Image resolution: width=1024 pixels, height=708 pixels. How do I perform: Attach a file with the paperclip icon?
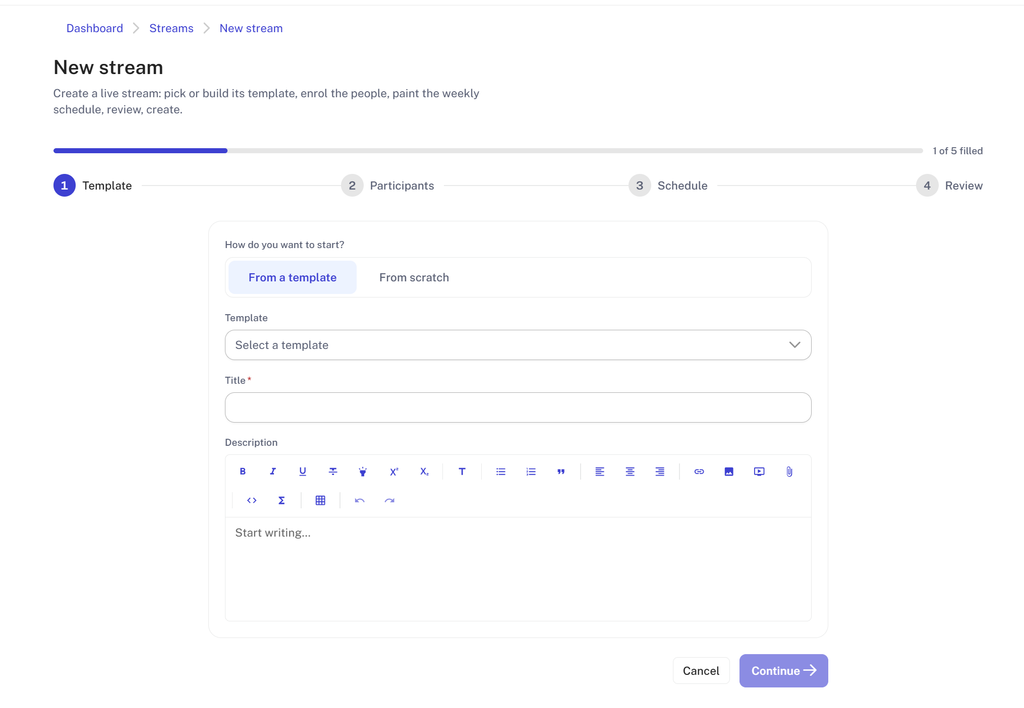[789, 472]
